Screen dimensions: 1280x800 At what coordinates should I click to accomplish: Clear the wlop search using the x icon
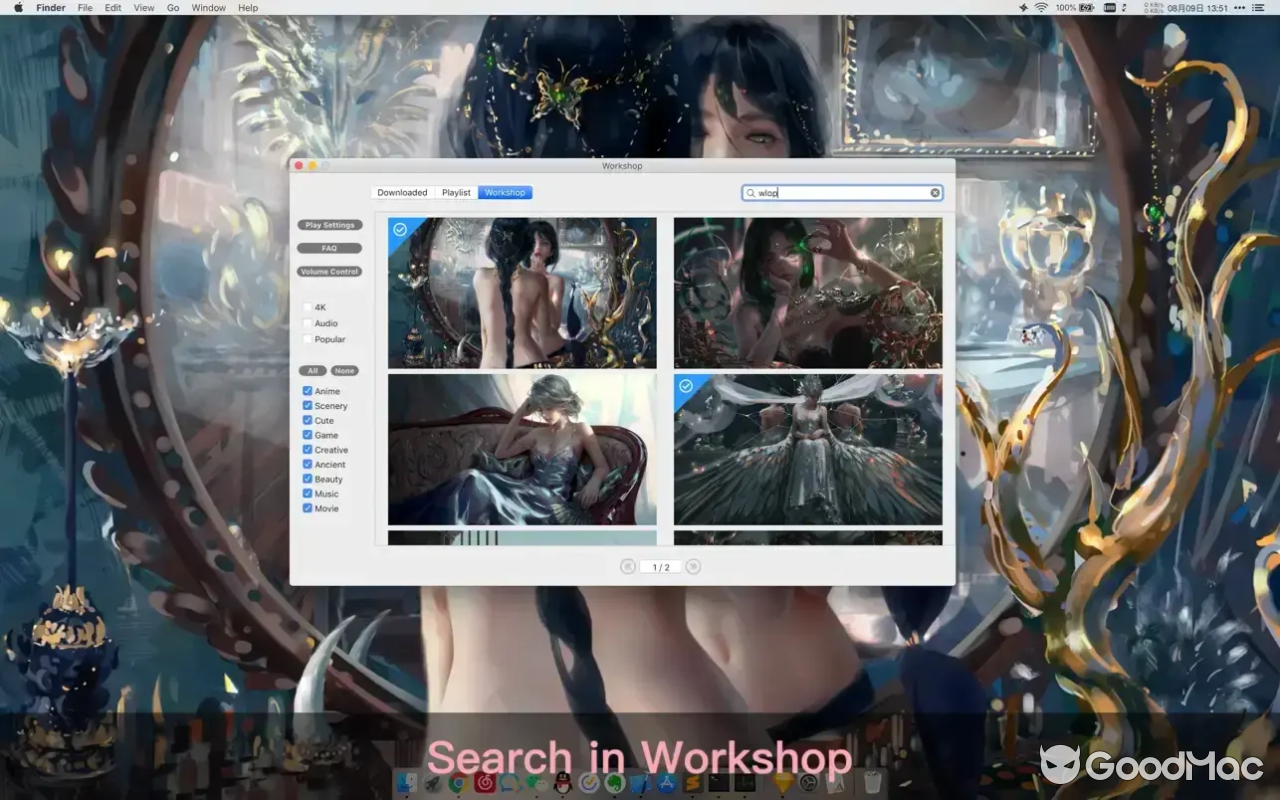click(935, 192)
